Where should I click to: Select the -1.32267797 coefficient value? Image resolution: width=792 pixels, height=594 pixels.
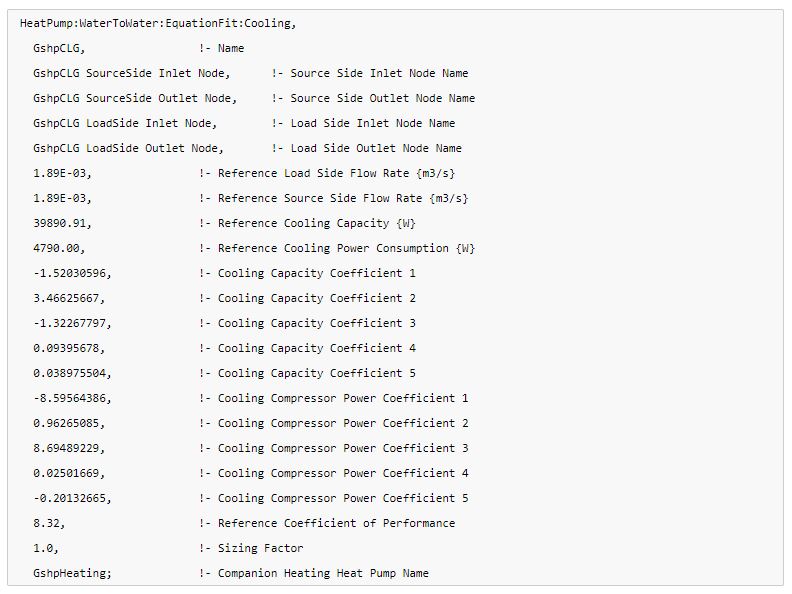tap(72, 323)
